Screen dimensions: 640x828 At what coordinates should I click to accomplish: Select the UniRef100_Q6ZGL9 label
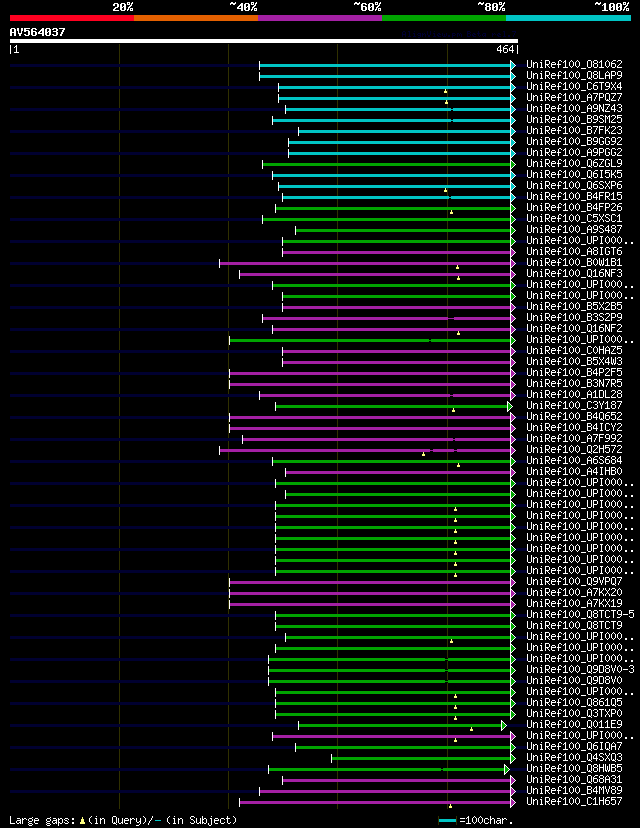coord(574,163)
